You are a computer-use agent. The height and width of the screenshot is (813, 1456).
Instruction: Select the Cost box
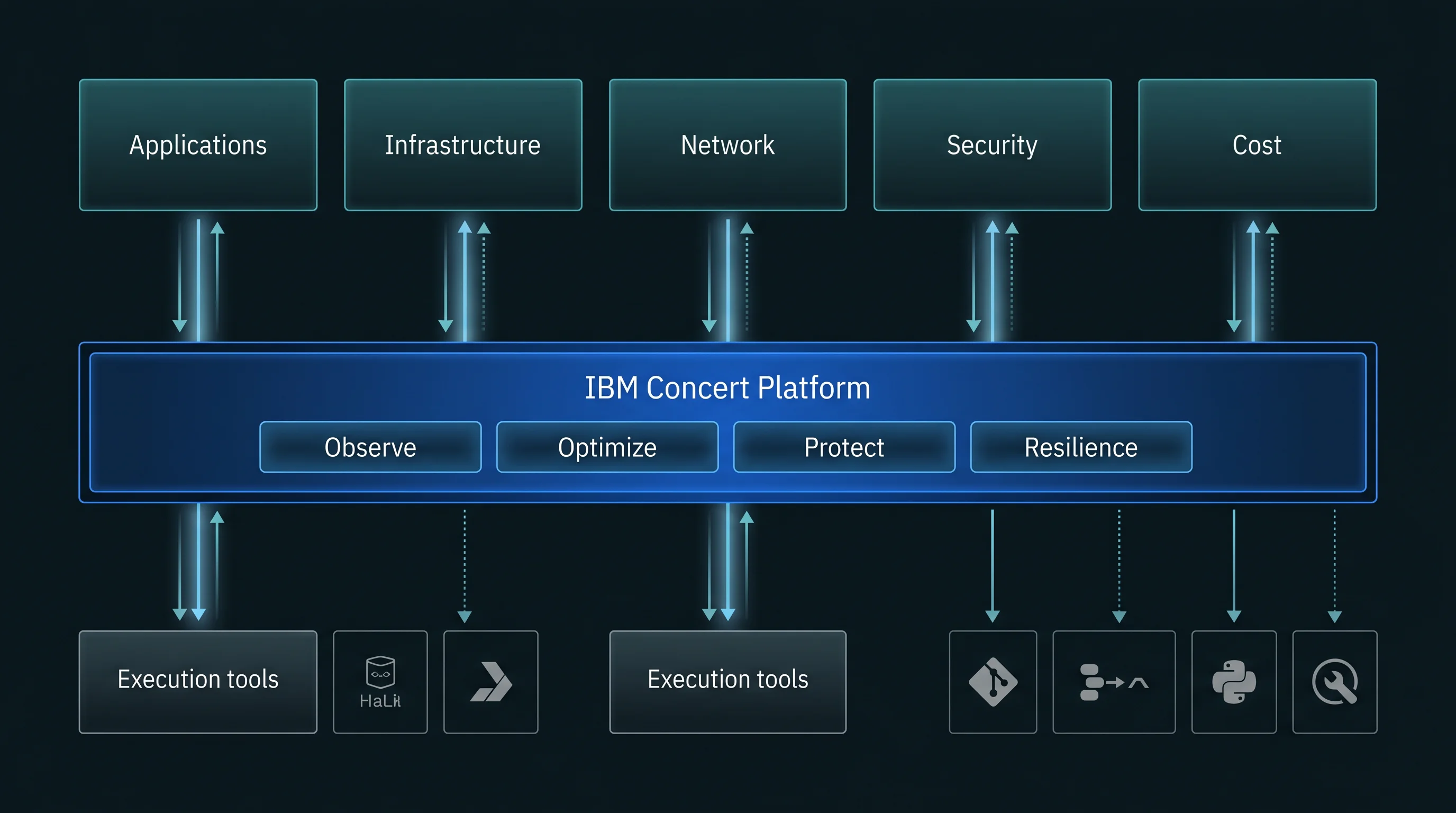pyautogui.click(x=1257, y=144)
